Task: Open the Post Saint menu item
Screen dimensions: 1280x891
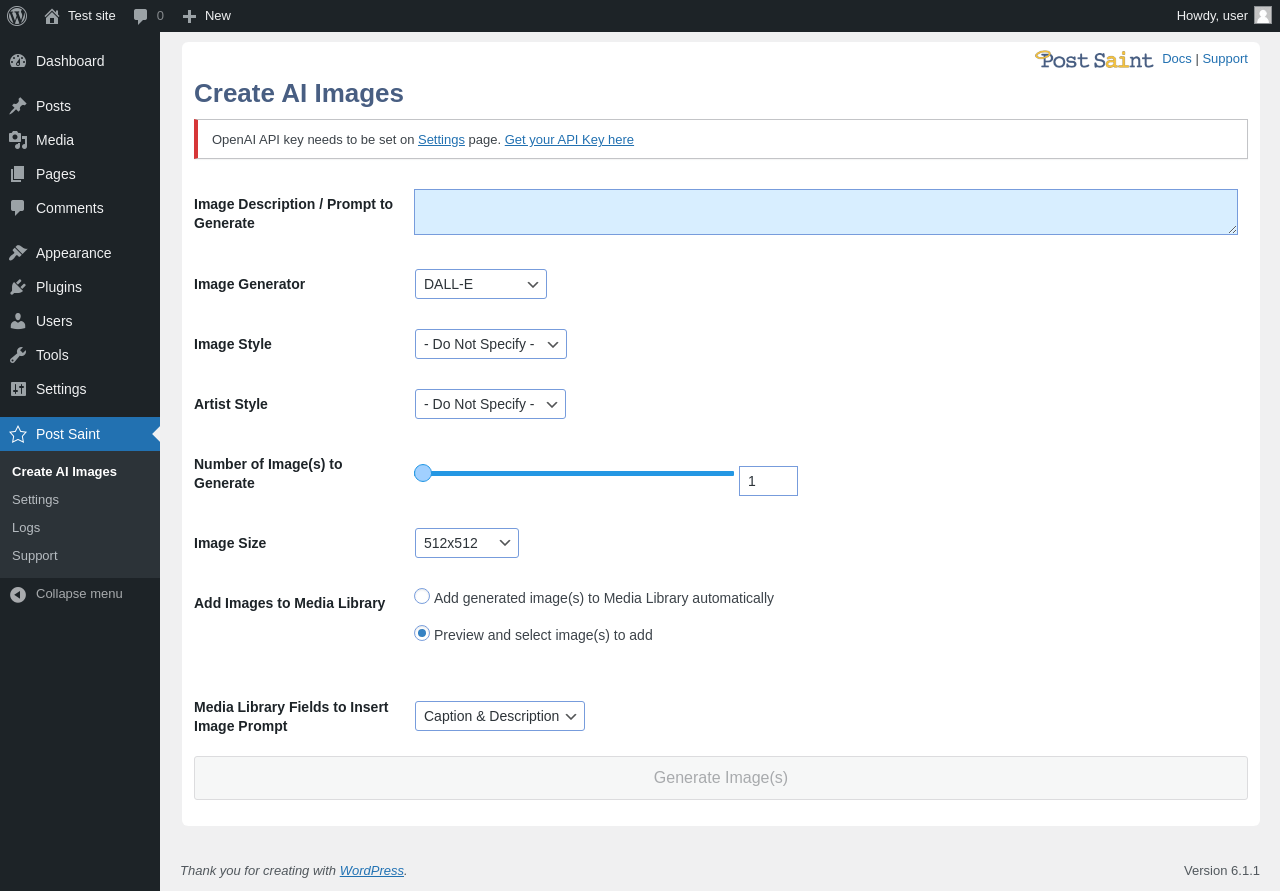Action: [80, 434]
